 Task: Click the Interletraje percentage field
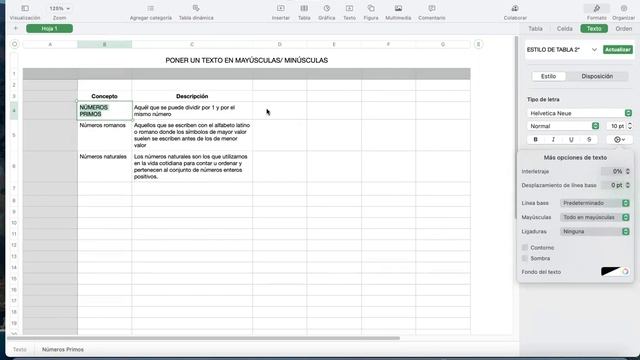click(612, 171)
